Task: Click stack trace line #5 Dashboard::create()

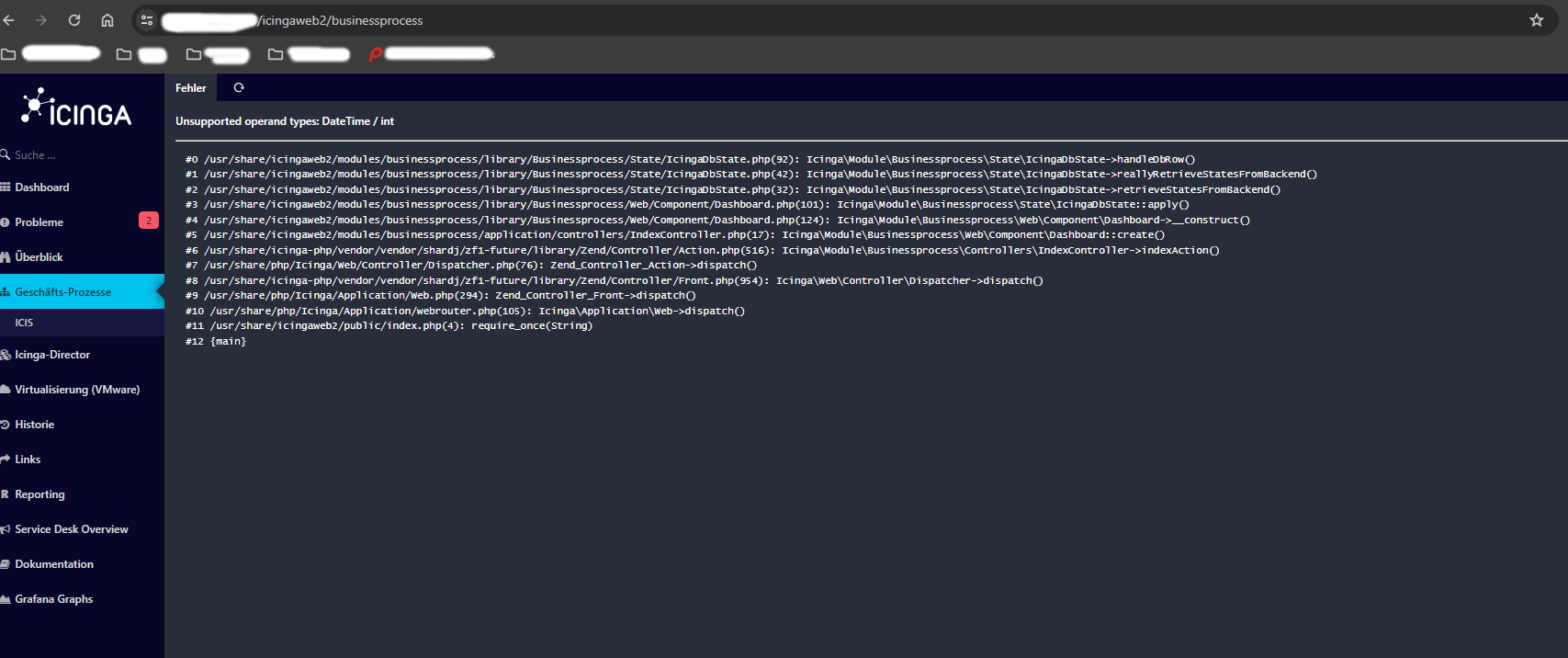Action: pos(675,234)
